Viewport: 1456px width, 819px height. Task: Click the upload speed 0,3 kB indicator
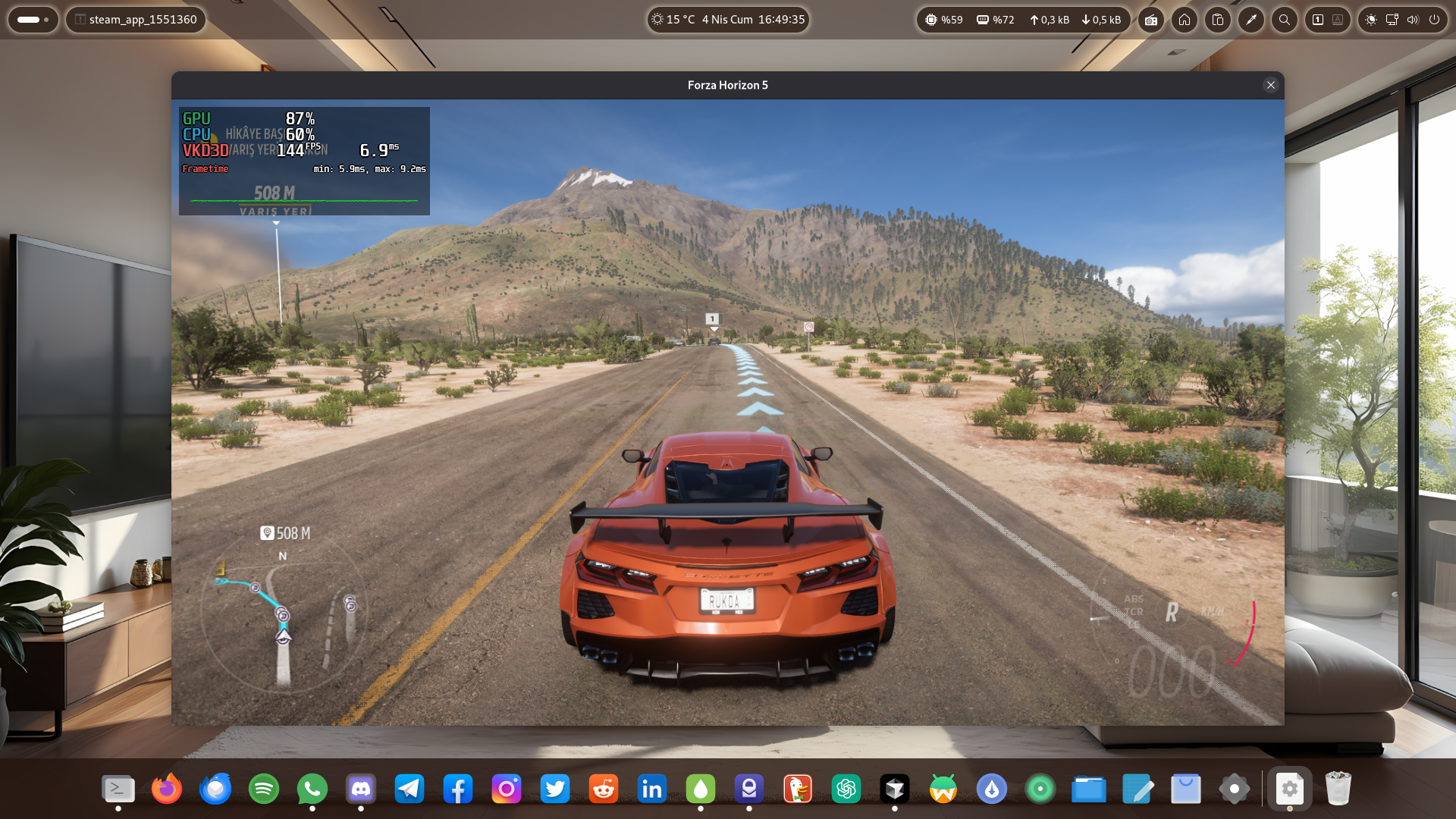(x=1050, y=20)
